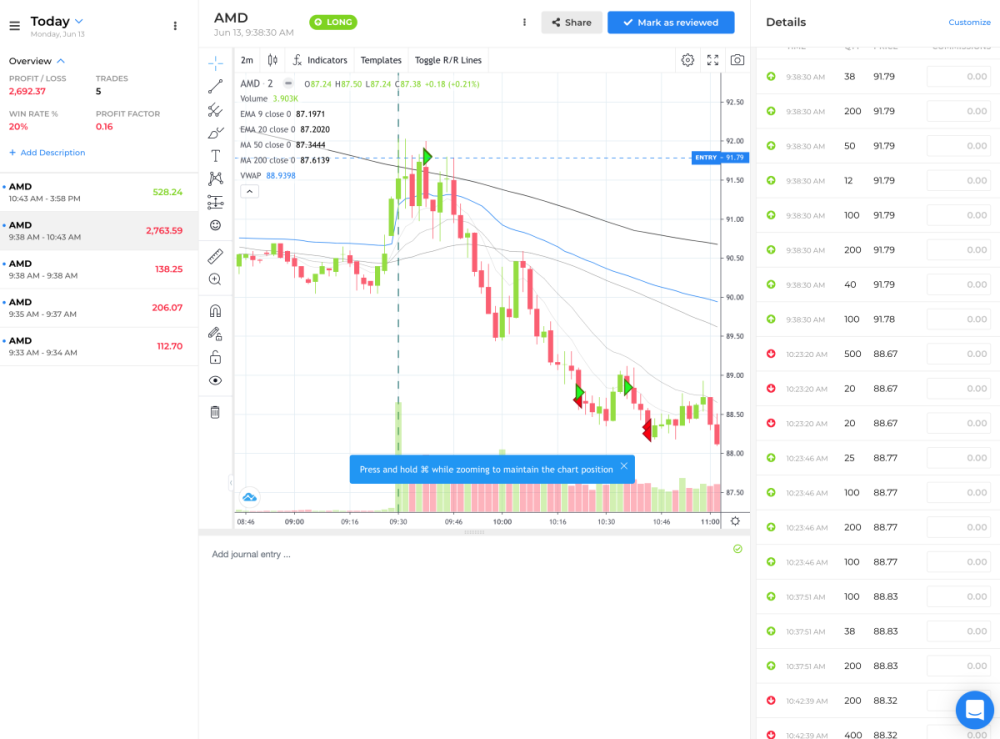Viewport: 1000px width, 739px height.
Task: Click the Customize link in Details
Action: coord(969,22)
